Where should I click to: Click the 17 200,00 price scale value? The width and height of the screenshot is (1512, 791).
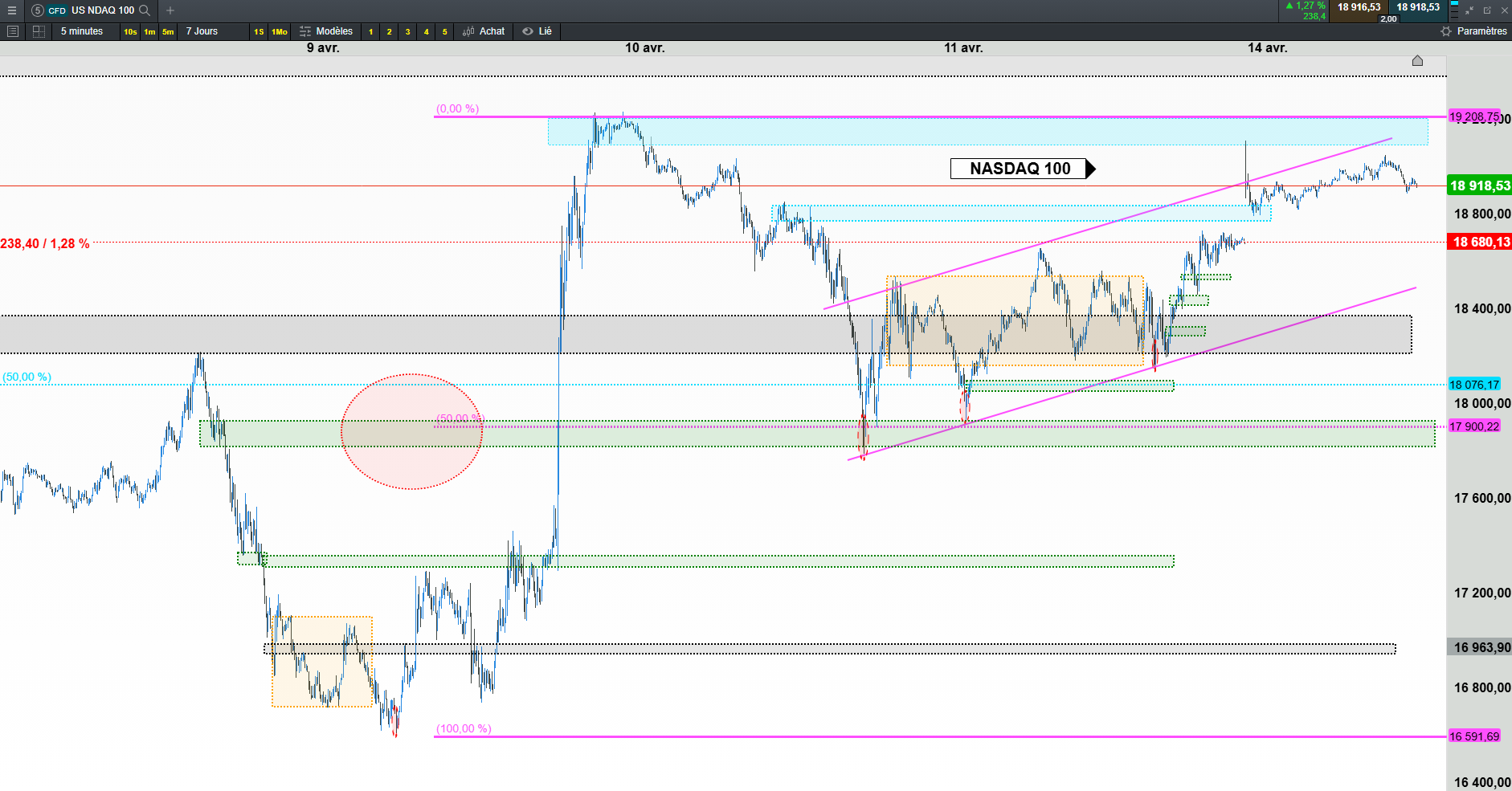click(x=1482, y=593)
